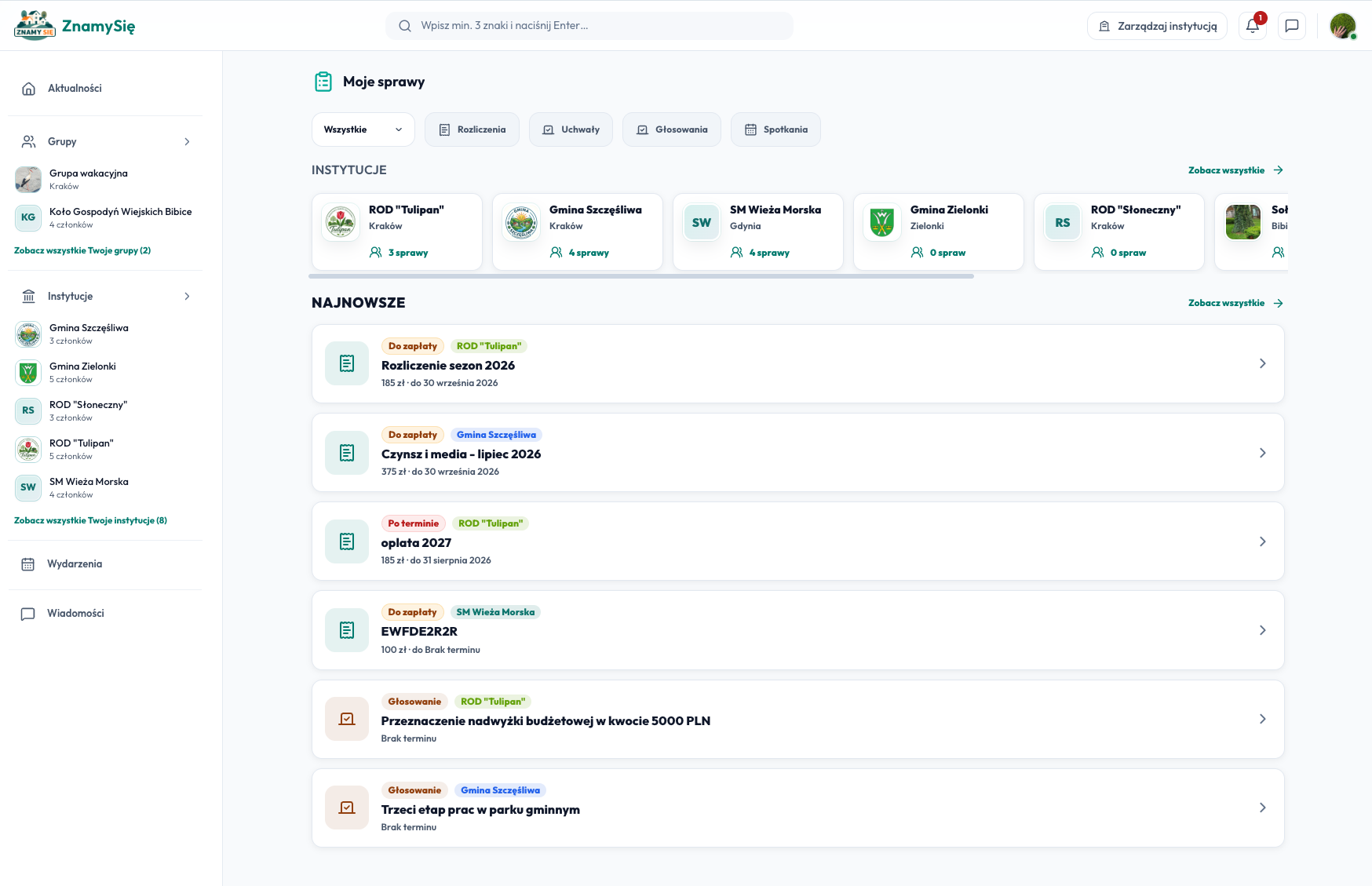Click the KG avatar of Koło Gospodyń
Screen dimensions: 1372x886
coord(28,217)
